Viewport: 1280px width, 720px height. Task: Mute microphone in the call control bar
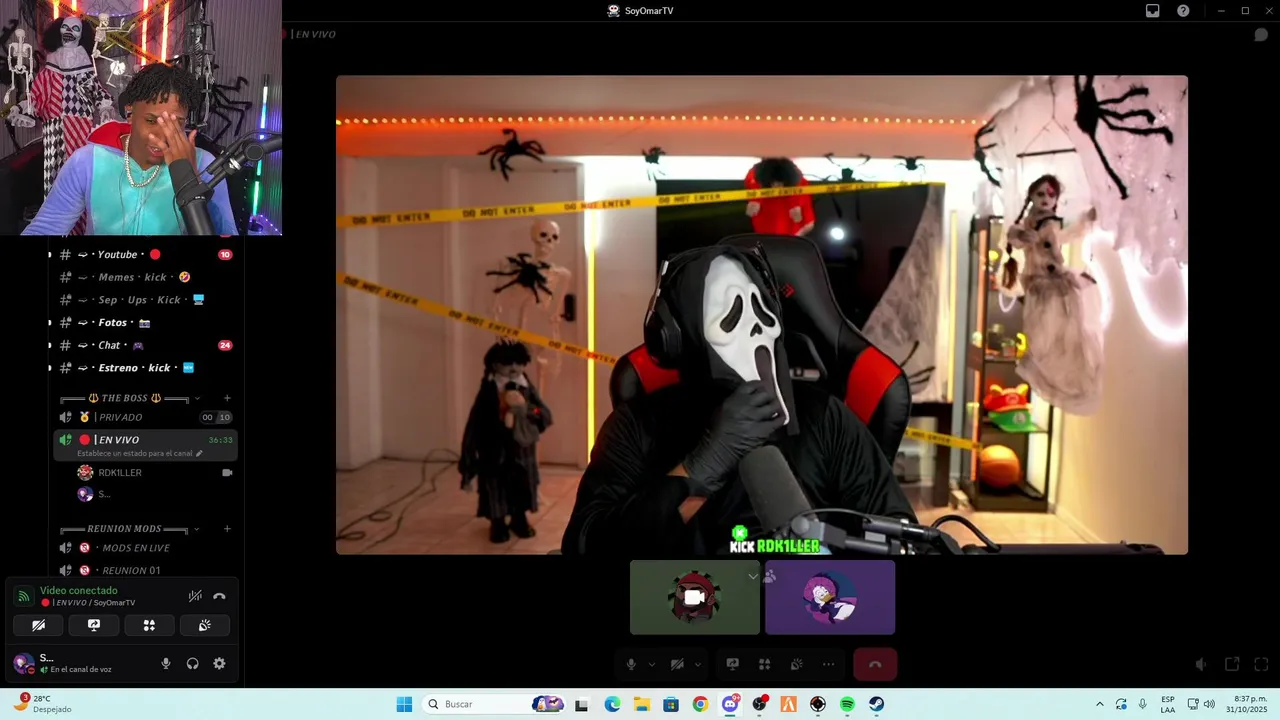pos(631,665)
